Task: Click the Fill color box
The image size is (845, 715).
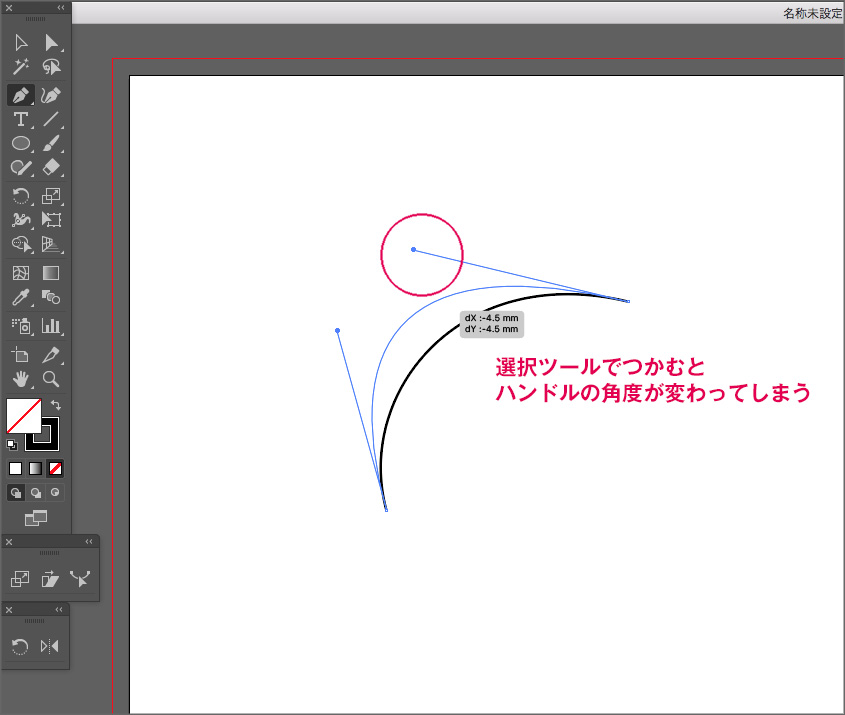Action: 24,416
